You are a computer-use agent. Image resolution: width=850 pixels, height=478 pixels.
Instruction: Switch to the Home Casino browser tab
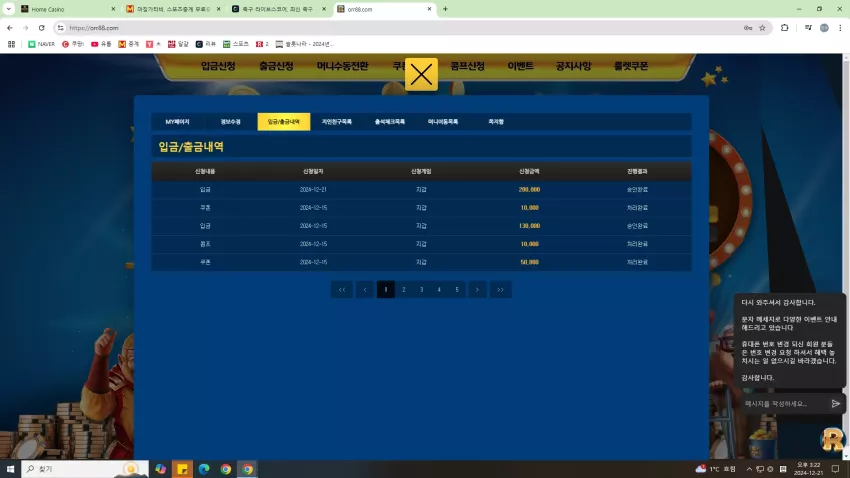click(x=65, y=9)
